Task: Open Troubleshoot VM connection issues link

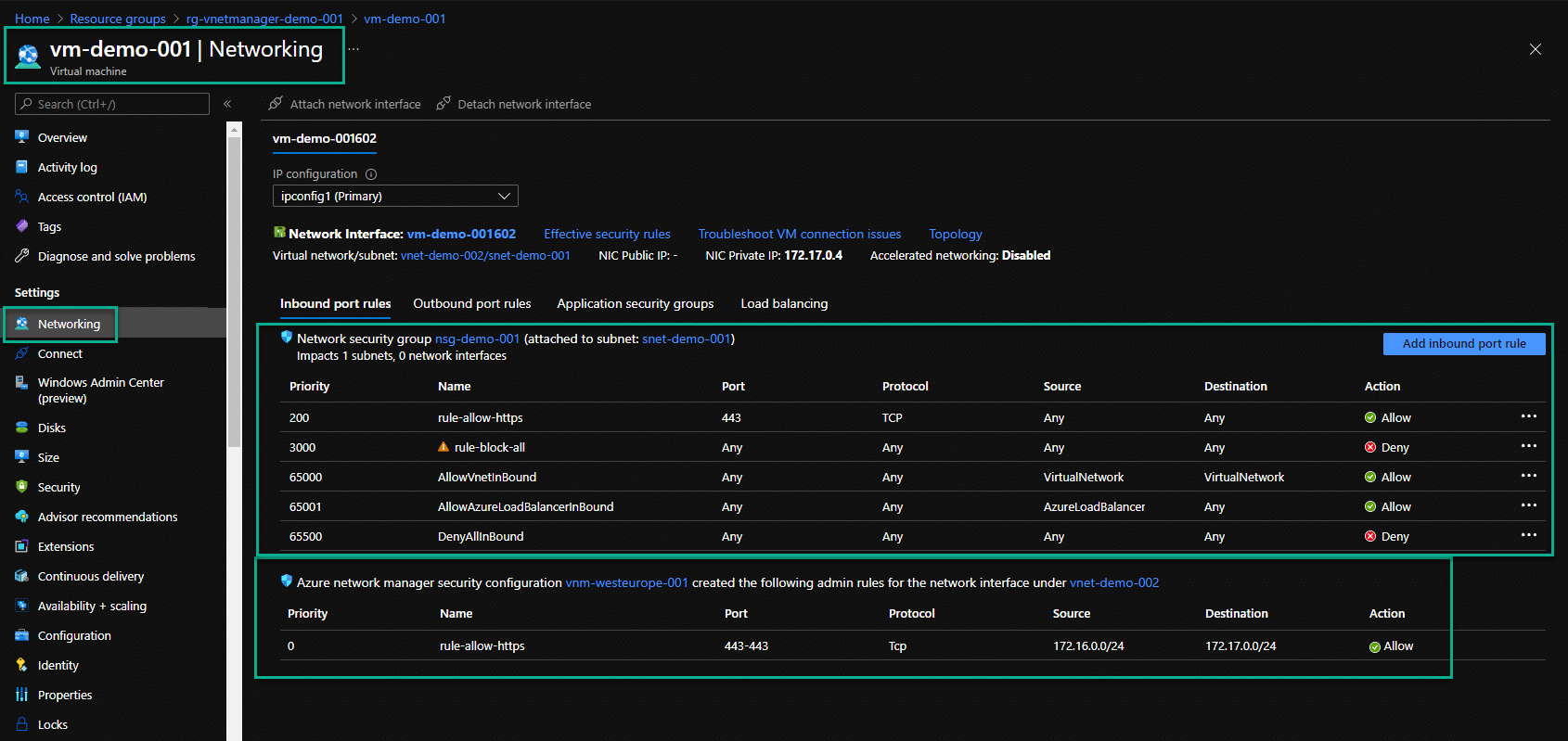Action: (x=800, y=234)
